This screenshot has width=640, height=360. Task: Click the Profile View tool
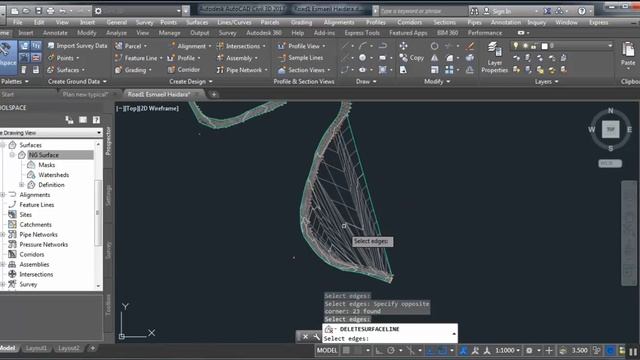tap(301, 46)
